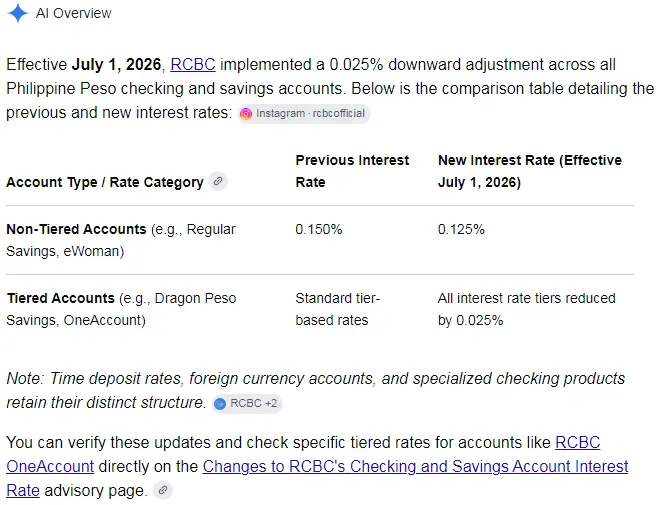This screenshot has width=664, height=505.
Task: Click Account Type / Rate Category header text
Action: coord(105,182)
